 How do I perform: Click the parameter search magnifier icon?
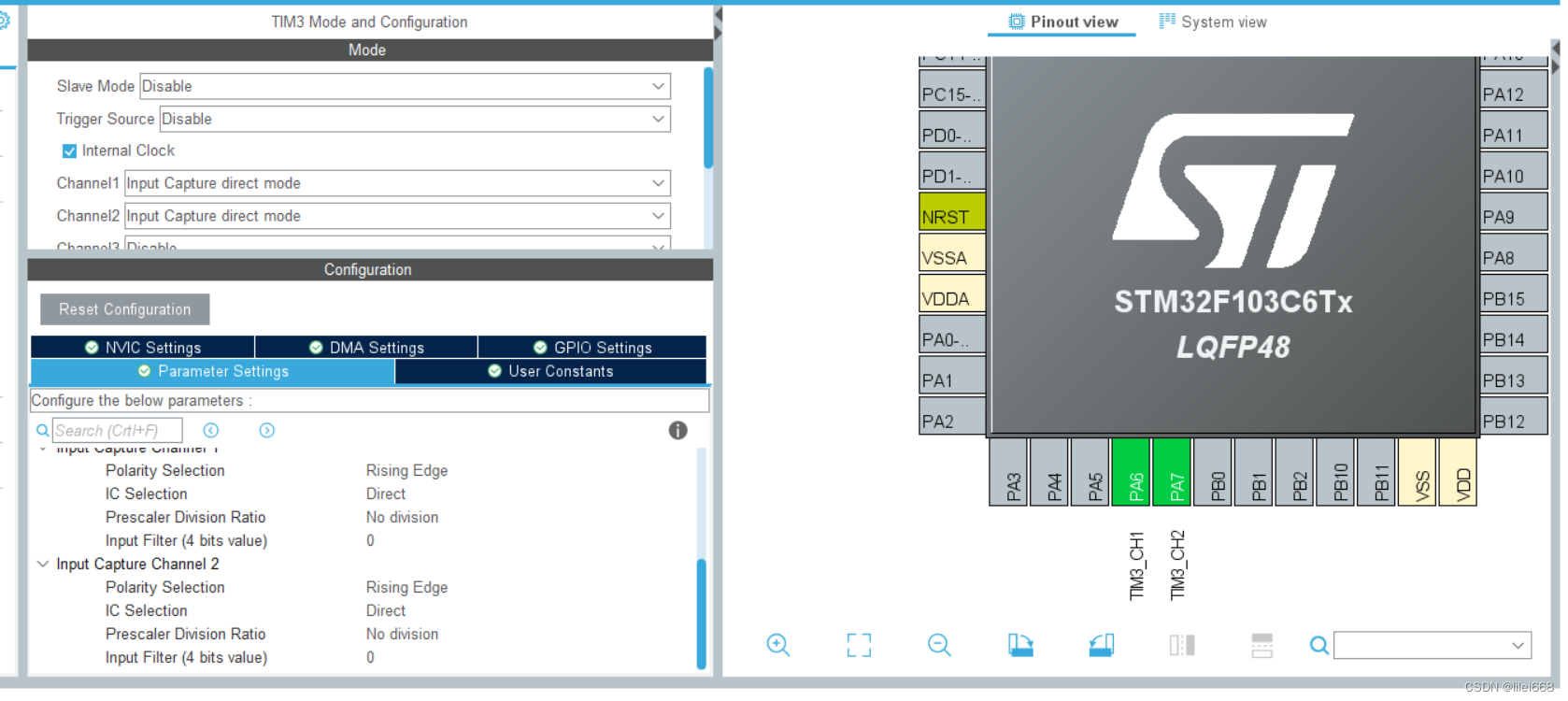pos(42,431)
